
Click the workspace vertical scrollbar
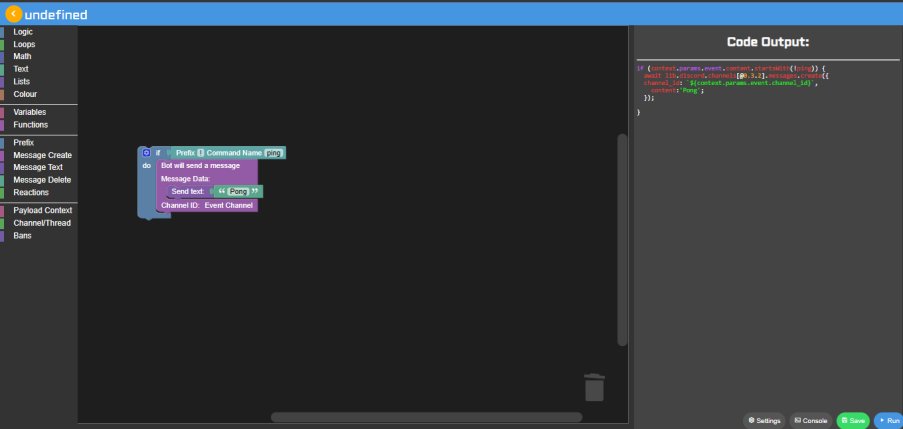click(622, 240)
